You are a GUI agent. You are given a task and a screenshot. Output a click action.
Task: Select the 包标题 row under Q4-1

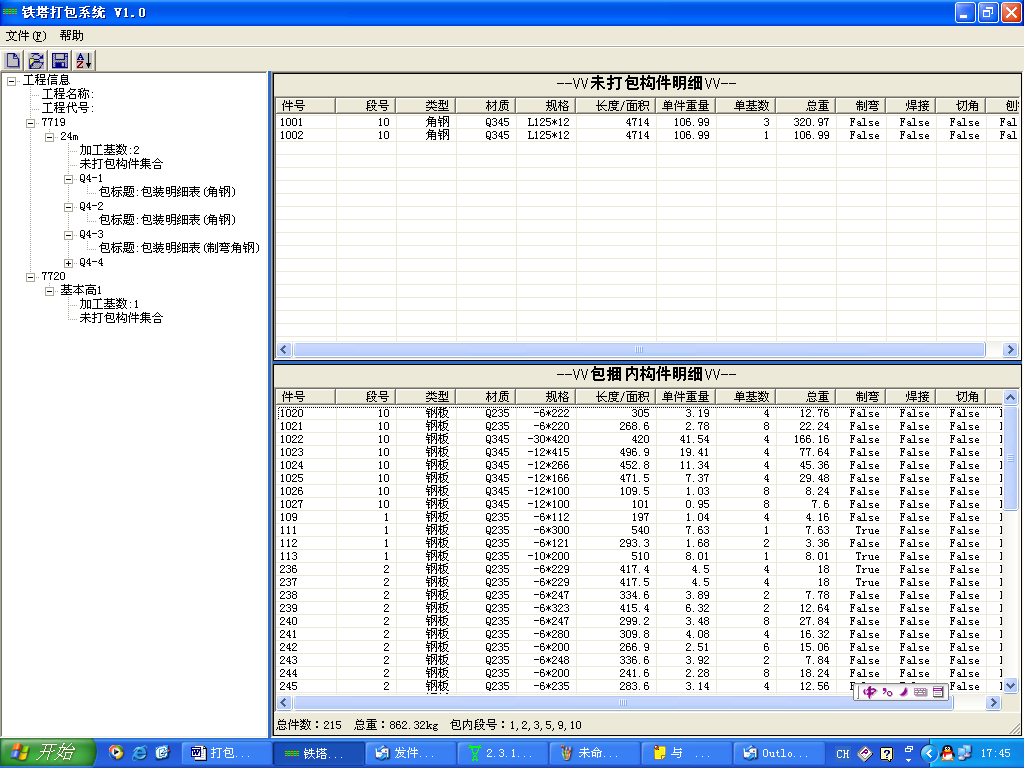[x=167, y=192]
